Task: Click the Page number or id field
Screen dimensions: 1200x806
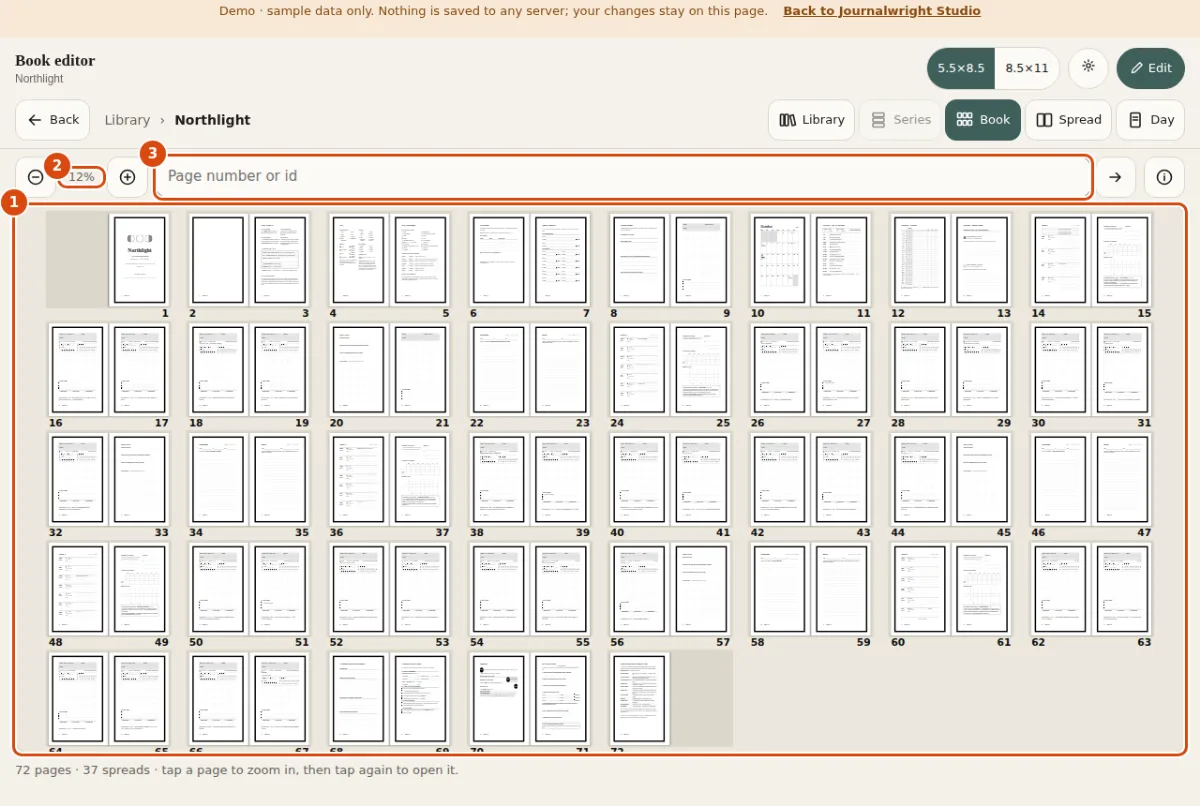Action: 622,177
